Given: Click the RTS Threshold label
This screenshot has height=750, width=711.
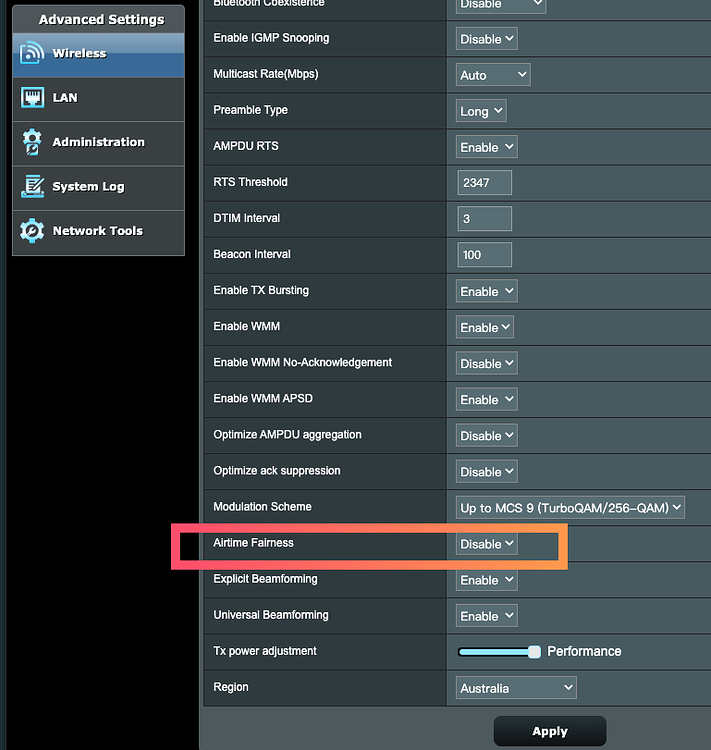Looking at the screenshot, I should coord(251,182).
